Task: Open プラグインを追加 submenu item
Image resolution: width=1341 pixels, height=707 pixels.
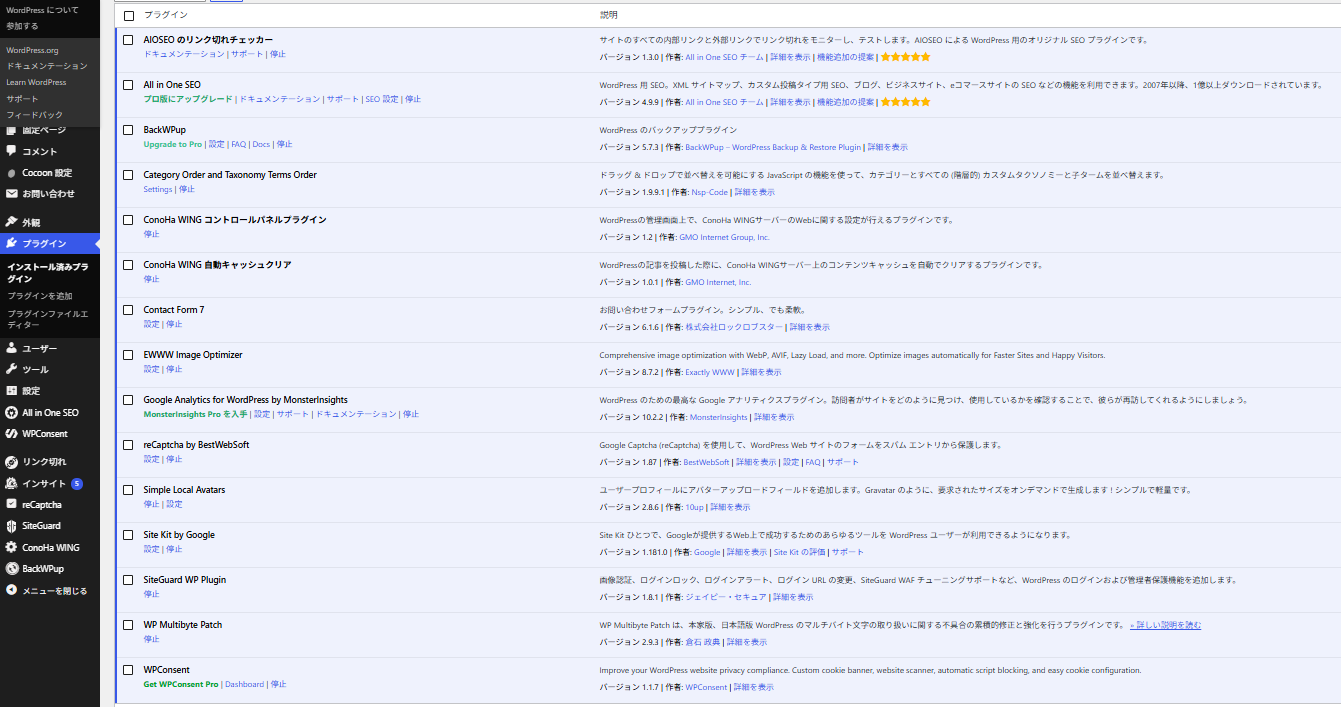Action: coord(40,296)
